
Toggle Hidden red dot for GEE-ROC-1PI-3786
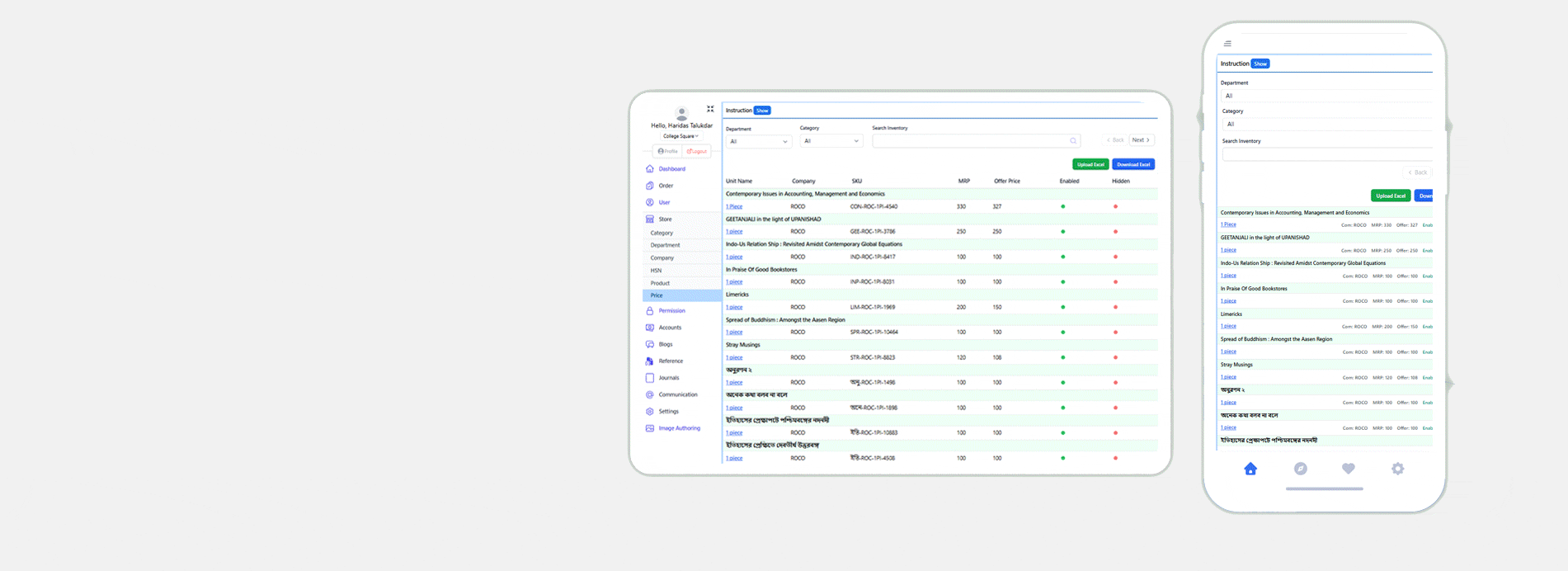pos(1115,232)
